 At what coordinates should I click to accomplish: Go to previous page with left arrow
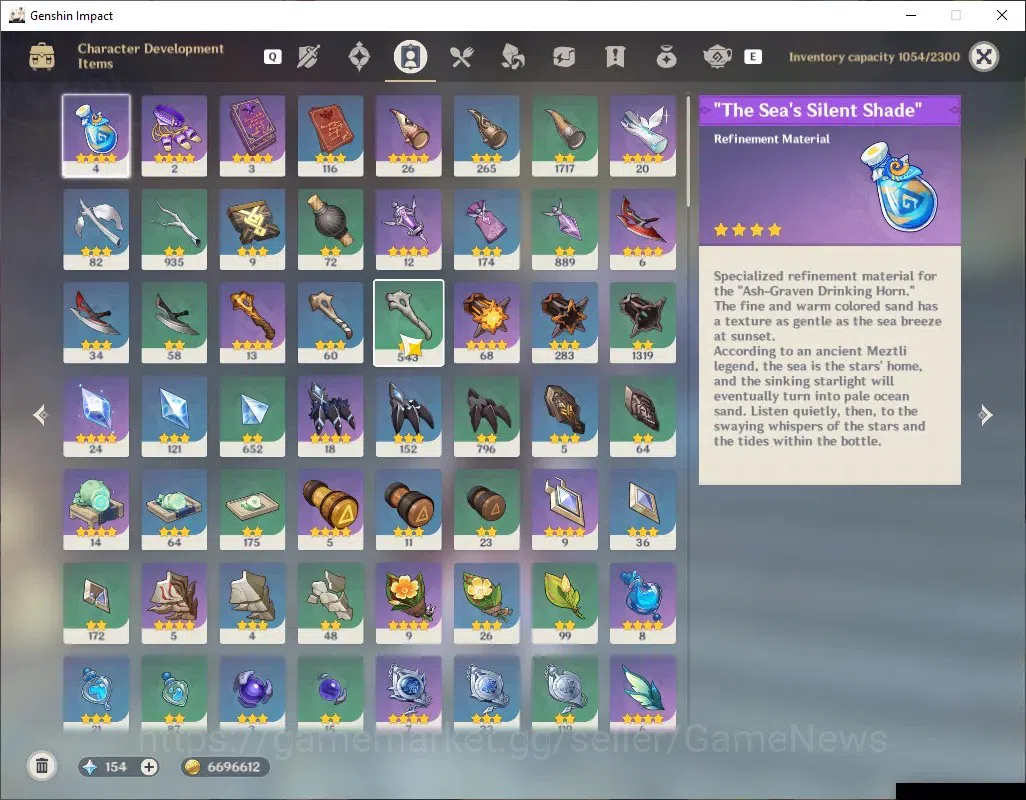pos(41,415)
